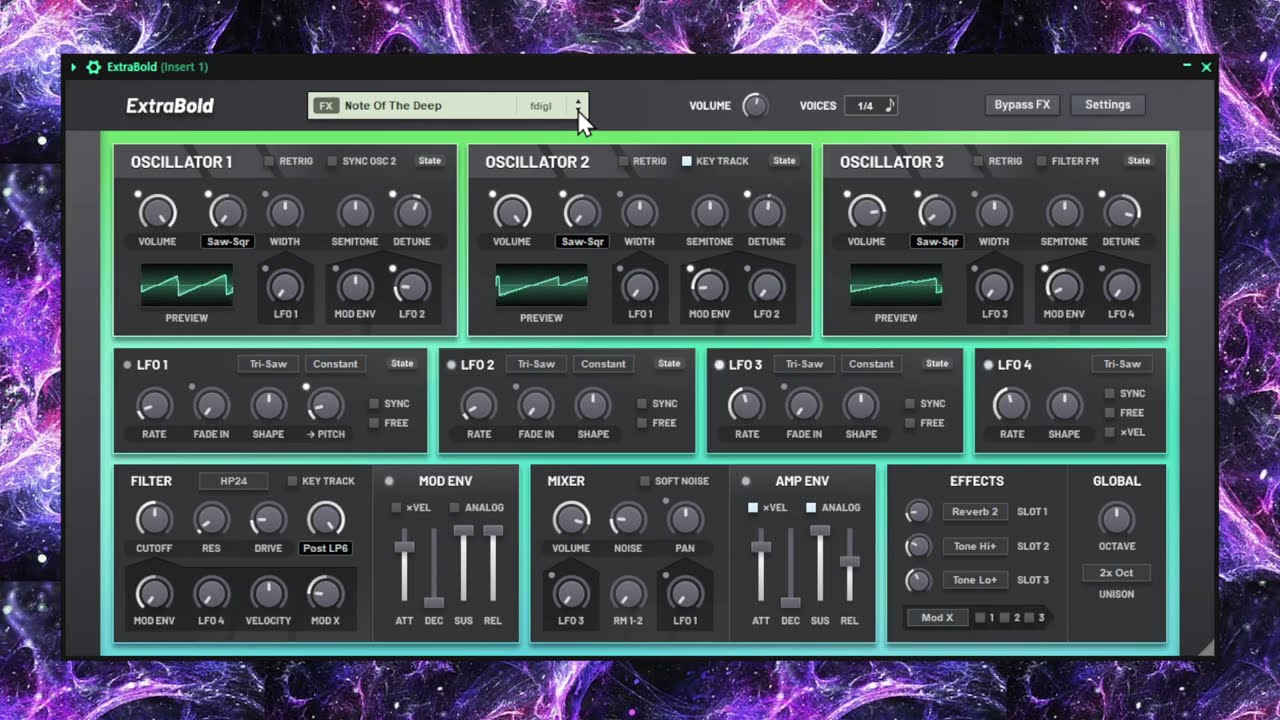Image resolution: width=1280 pixels, height=720 pixels.
Task: Enable Soft Noise in Mixer
Action: 645,481
